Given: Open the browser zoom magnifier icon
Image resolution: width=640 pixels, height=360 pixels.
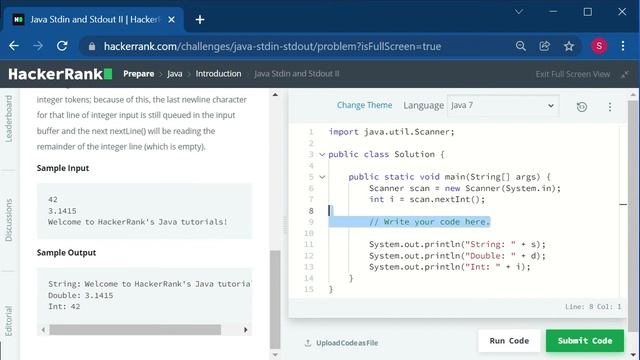Looking at the screenshot, I should [x=520, y=46].
